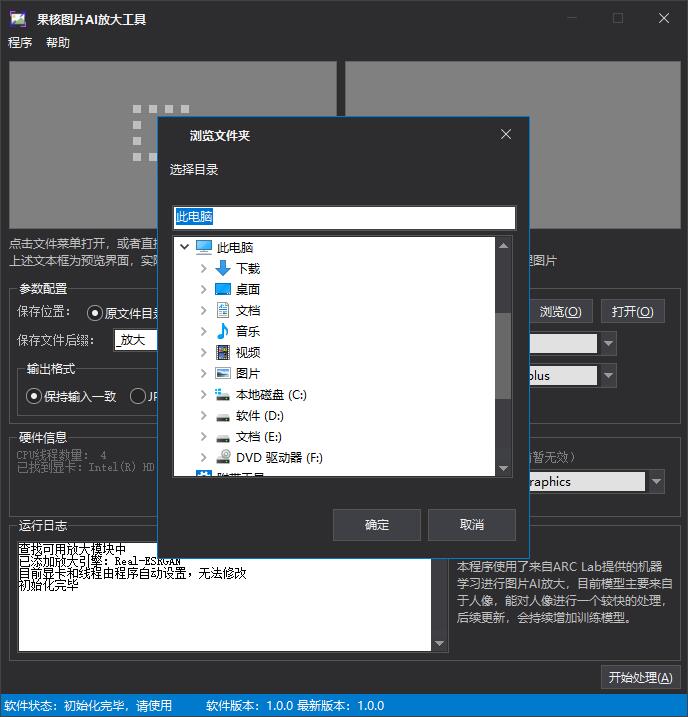The width and height of the screenshot is (688, 717).
Task: Click the folder tree scroll down arrow
Action: pos(503,468)
